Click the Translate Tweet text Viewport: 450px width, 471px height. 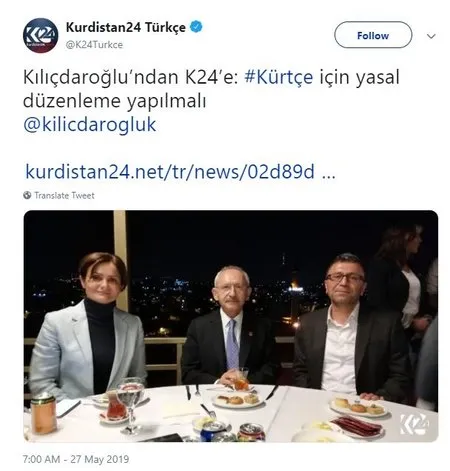[x=64, y=195]
